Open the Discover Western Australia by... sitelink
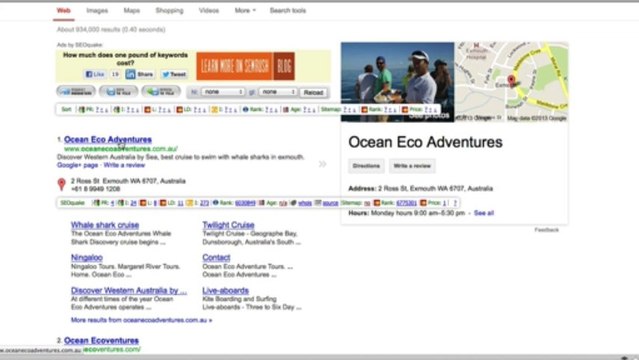Viewport: 639px width, 360px height. click(129, 291)
